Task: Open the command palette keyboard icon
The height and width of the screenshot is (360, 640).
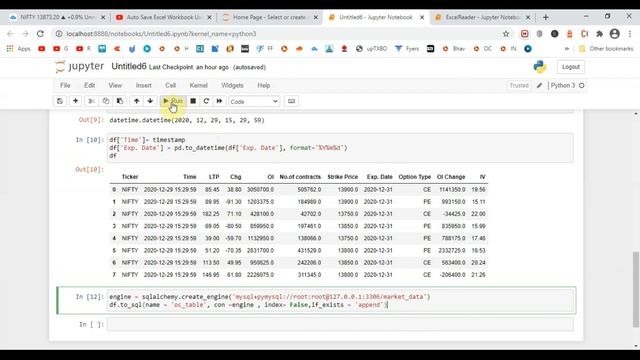Action: [x=291, y=101]
